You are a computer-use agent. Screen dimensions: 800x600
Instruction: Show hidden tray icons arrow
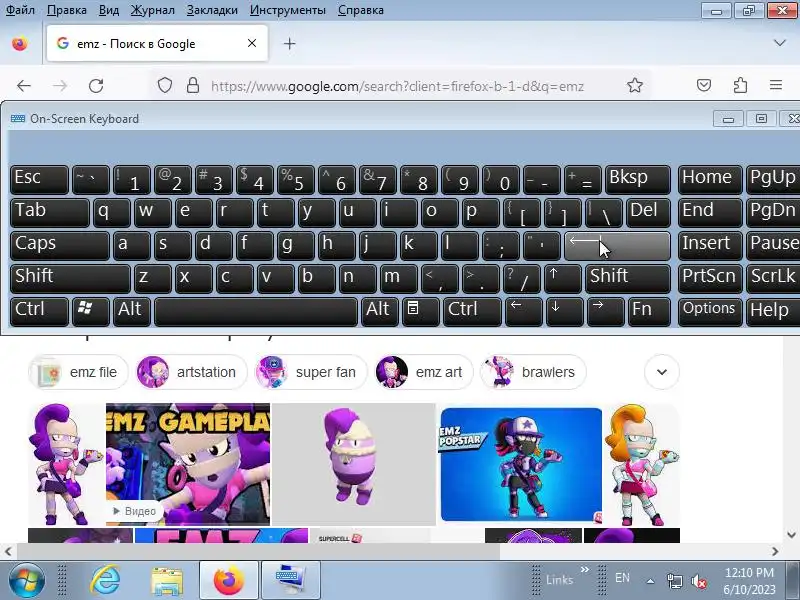point(651,581)
